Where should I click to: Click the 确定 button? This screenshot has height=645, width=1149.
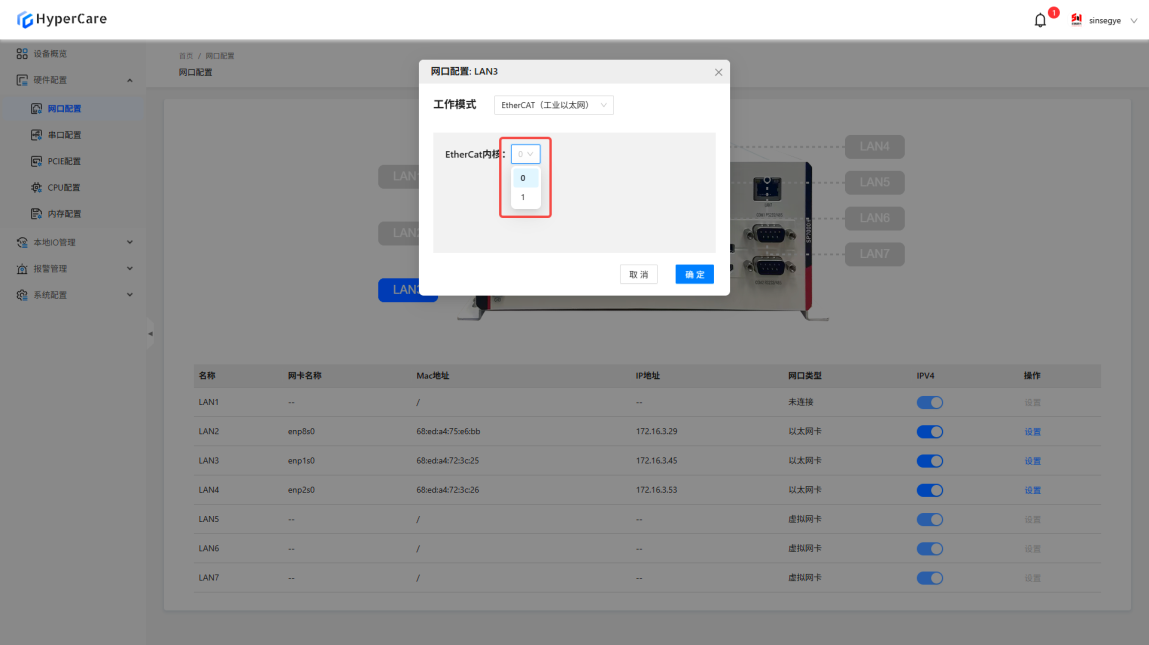[694, 274]
